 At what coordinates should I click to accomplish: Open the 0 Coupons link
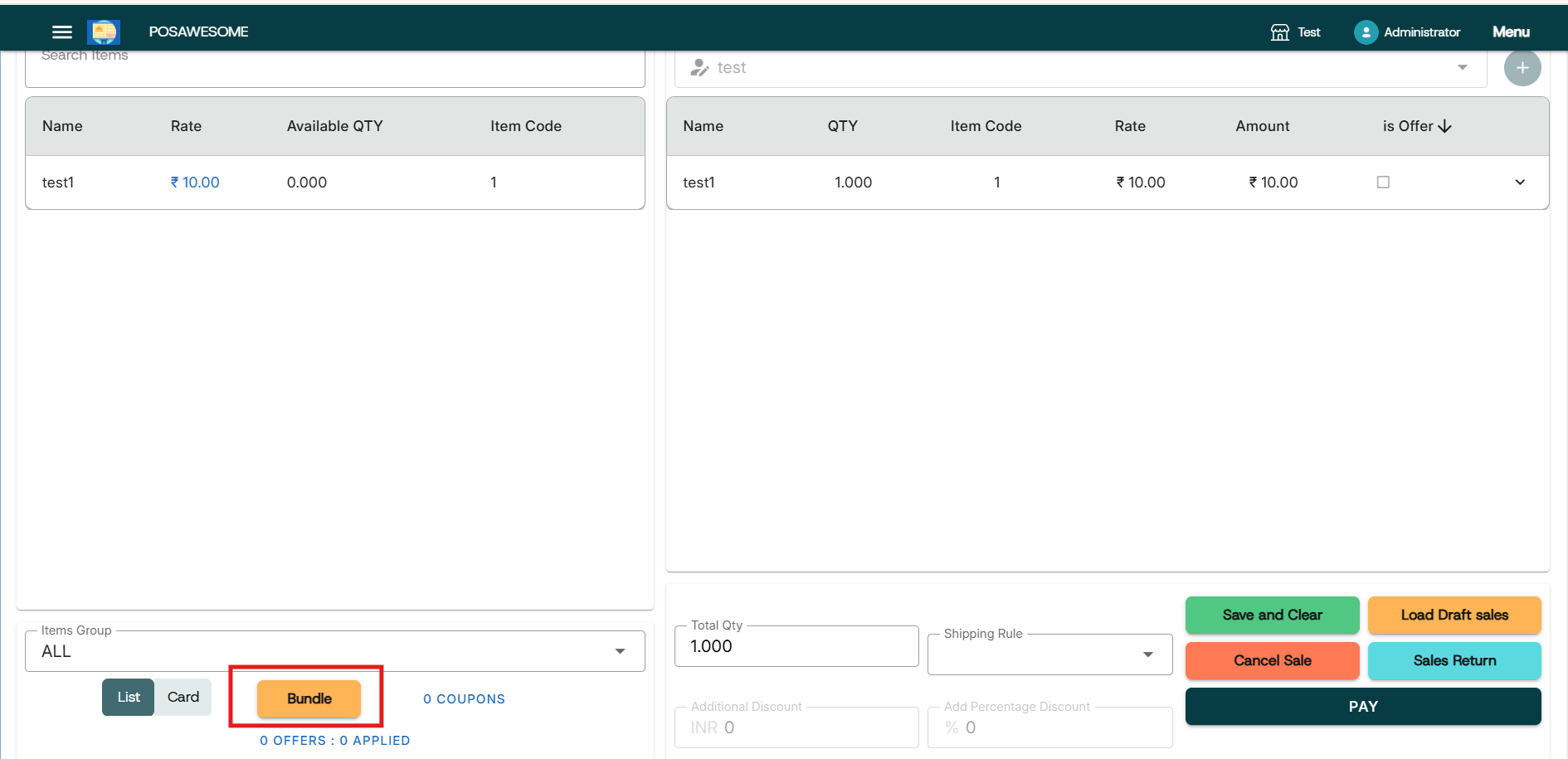point(464,699)
